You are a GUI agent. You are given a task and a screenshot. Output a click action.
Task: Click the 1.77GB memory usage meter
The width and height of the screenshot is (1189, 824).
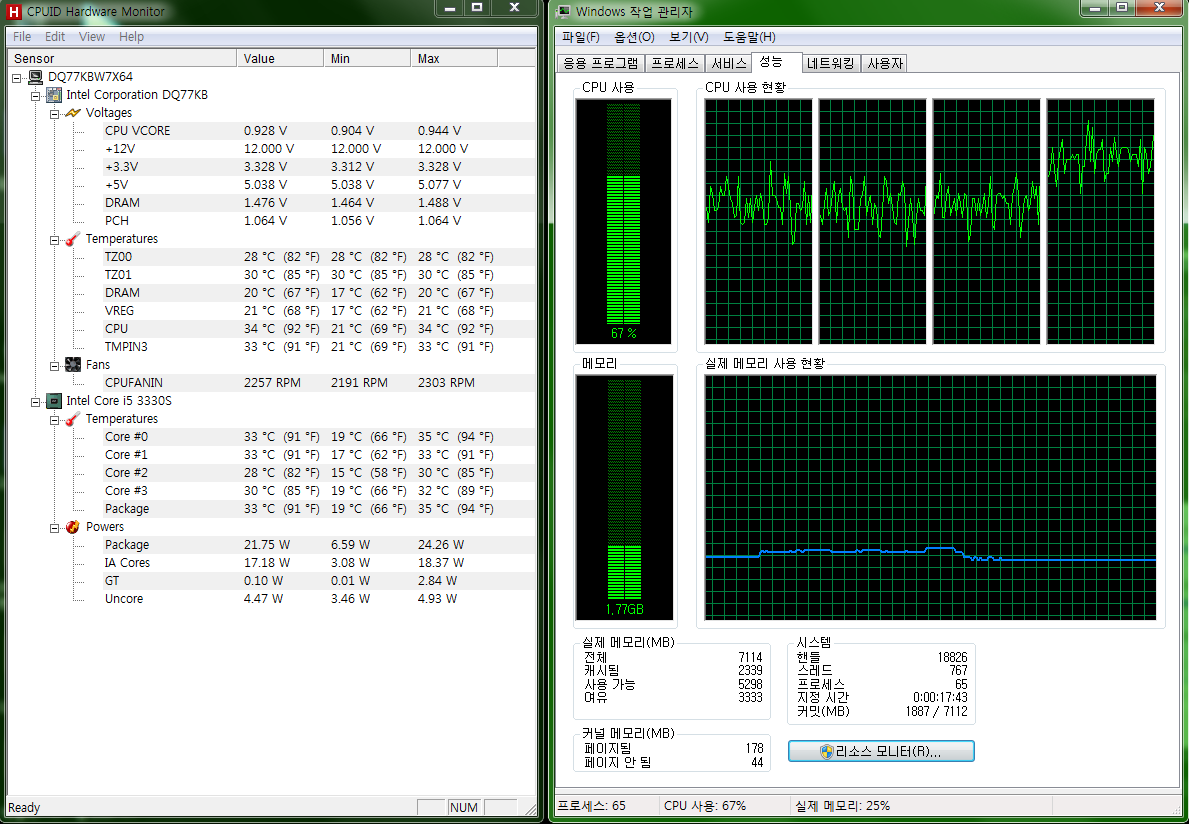[624, 497]
